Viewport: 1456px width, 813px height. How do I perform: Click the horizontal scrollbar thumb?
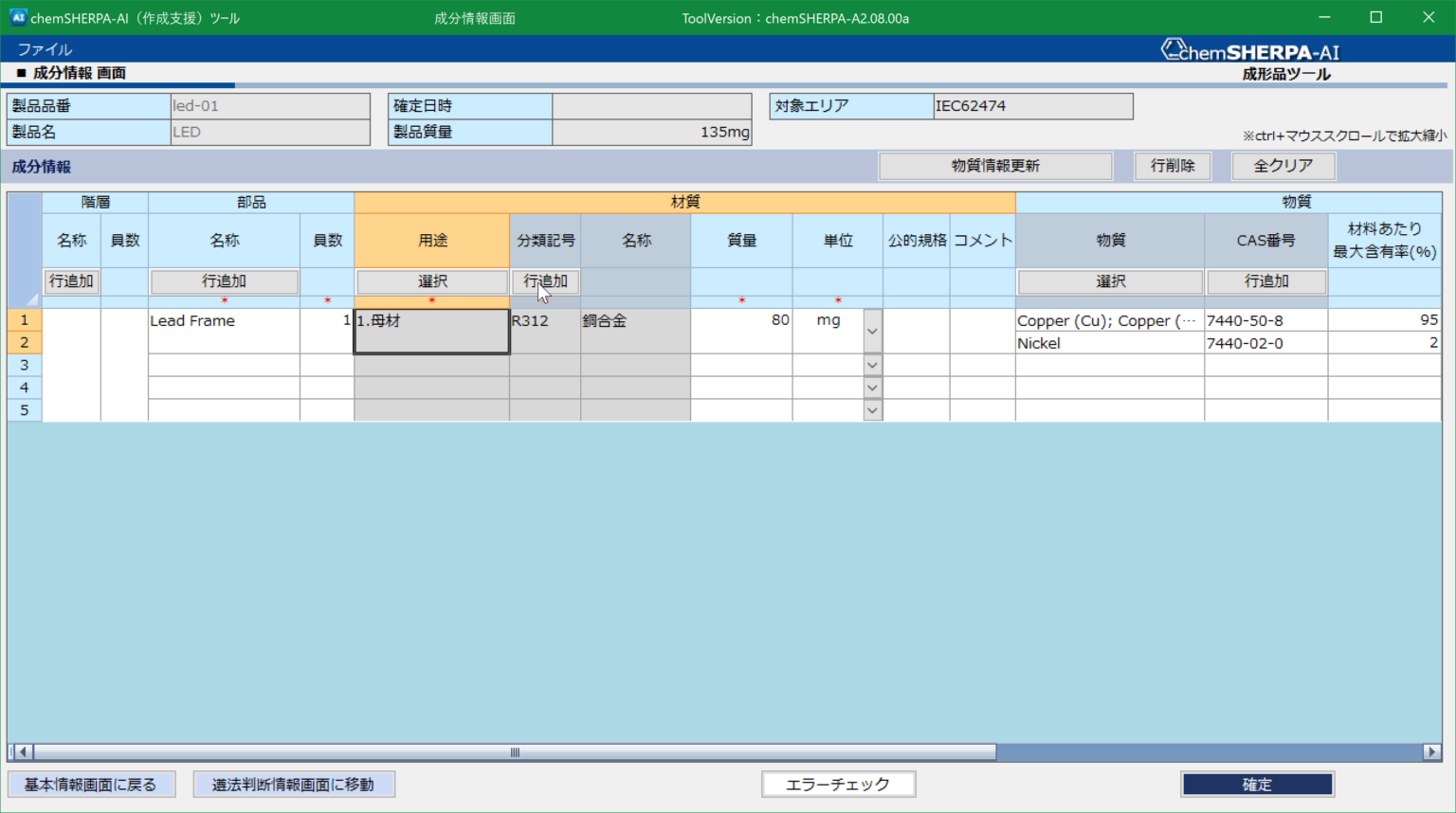click(x=515, y=752)
